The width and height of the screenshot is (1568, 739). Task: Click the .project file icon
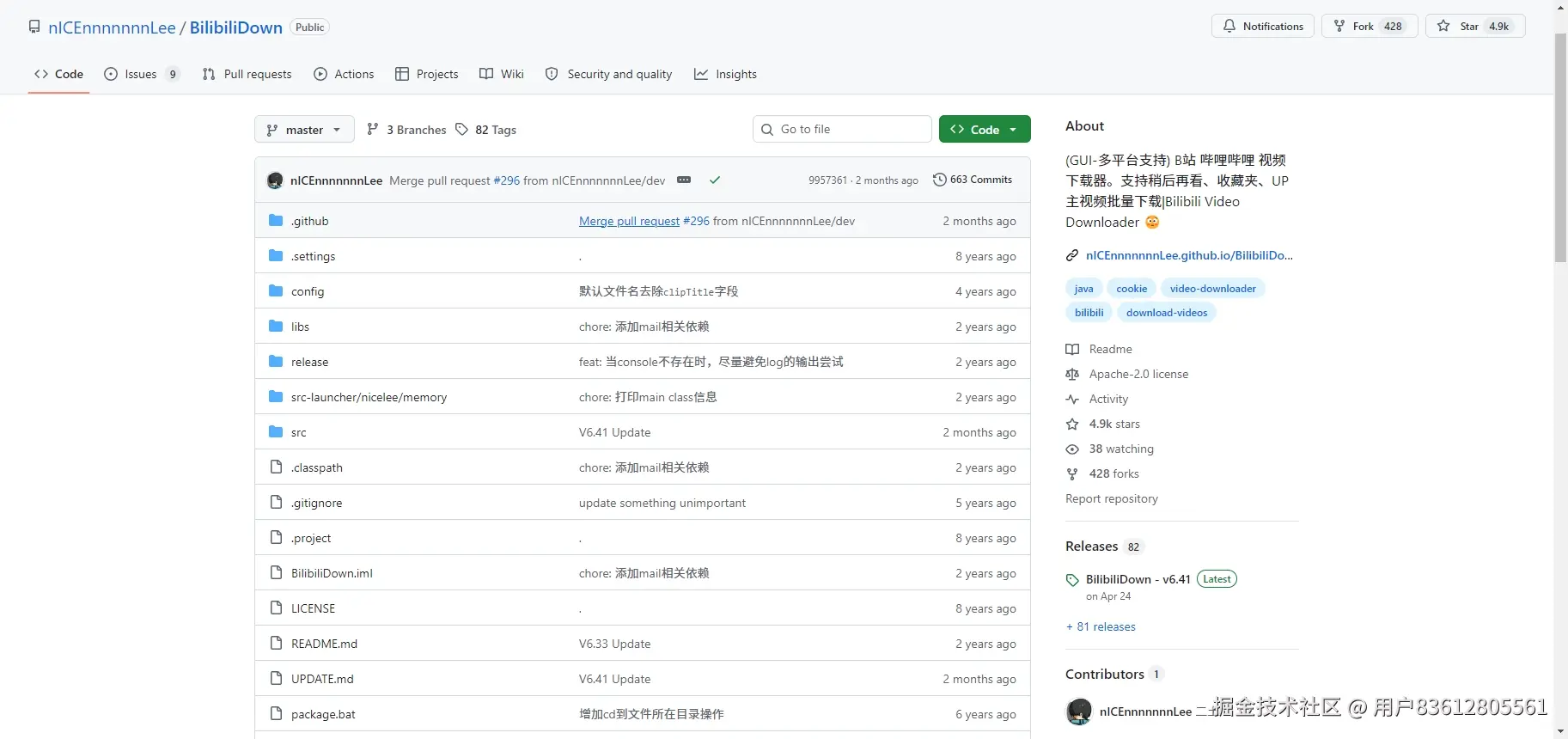(276, 538)
